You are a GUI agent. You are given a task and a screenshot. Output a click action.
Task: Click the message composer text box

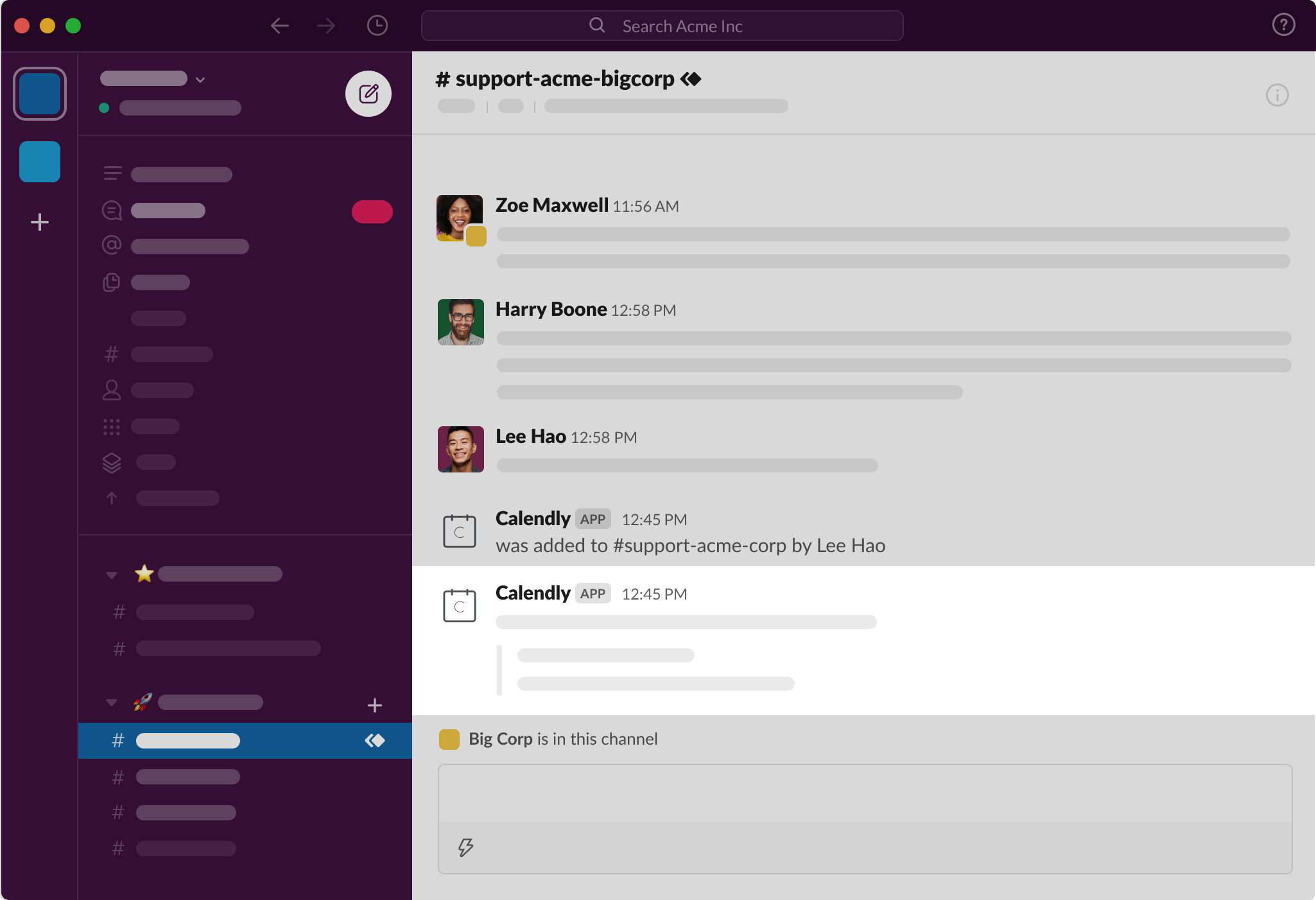[x=864, y=793]
